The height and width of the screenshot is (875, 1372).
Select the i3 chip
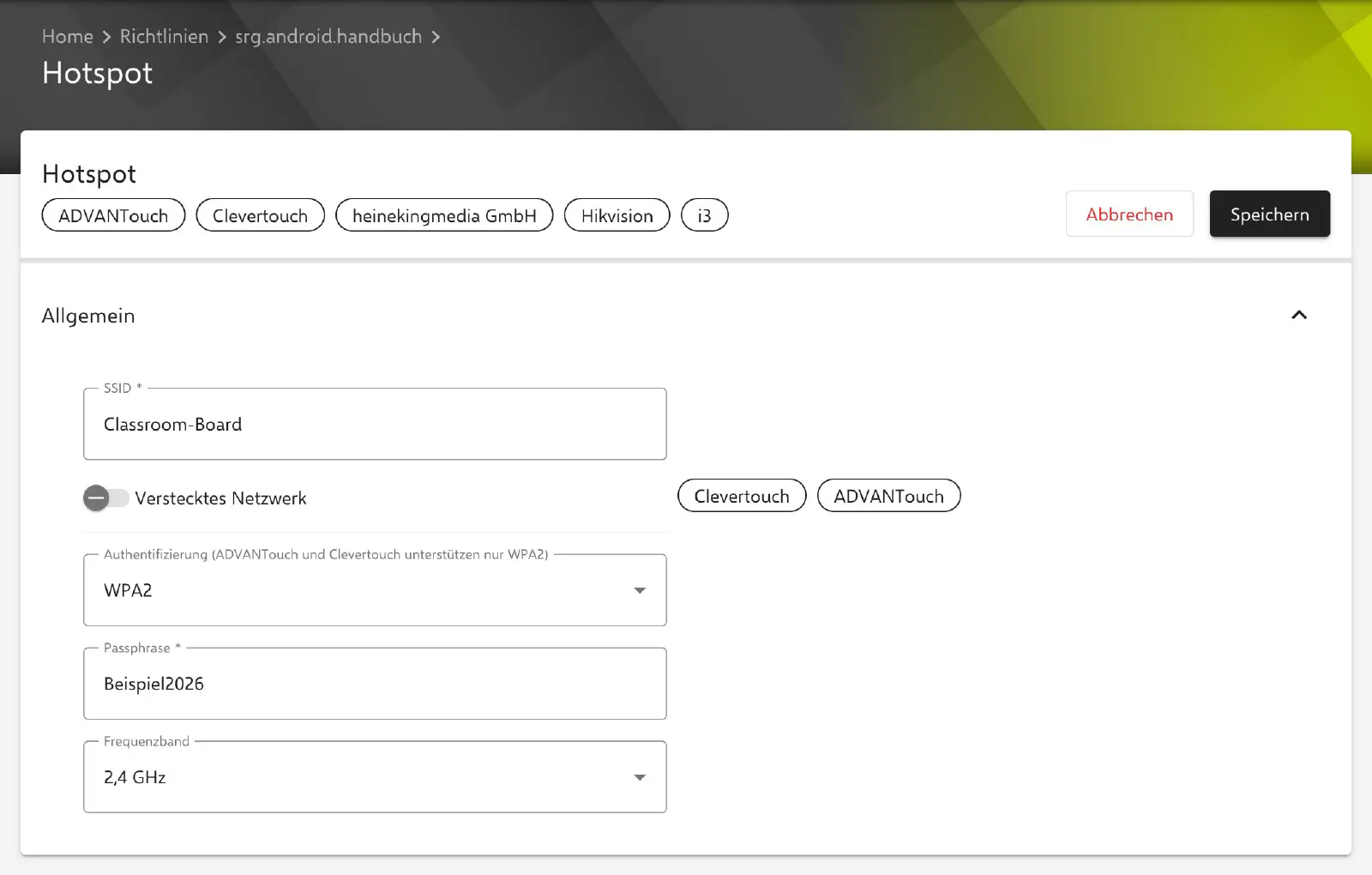[704, 215]
